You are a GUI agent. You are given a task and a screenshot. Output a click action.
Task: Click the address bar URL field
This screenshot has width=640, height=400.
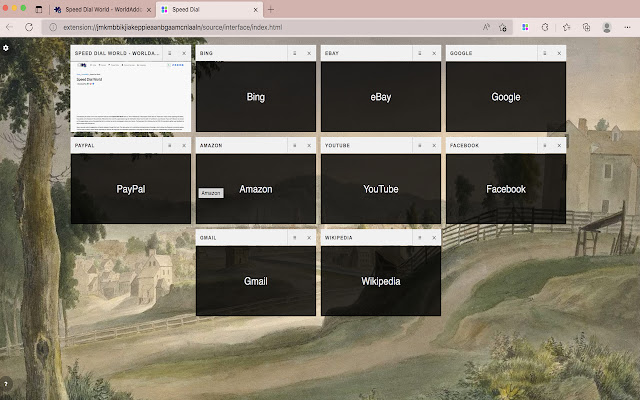coord(250,27)
